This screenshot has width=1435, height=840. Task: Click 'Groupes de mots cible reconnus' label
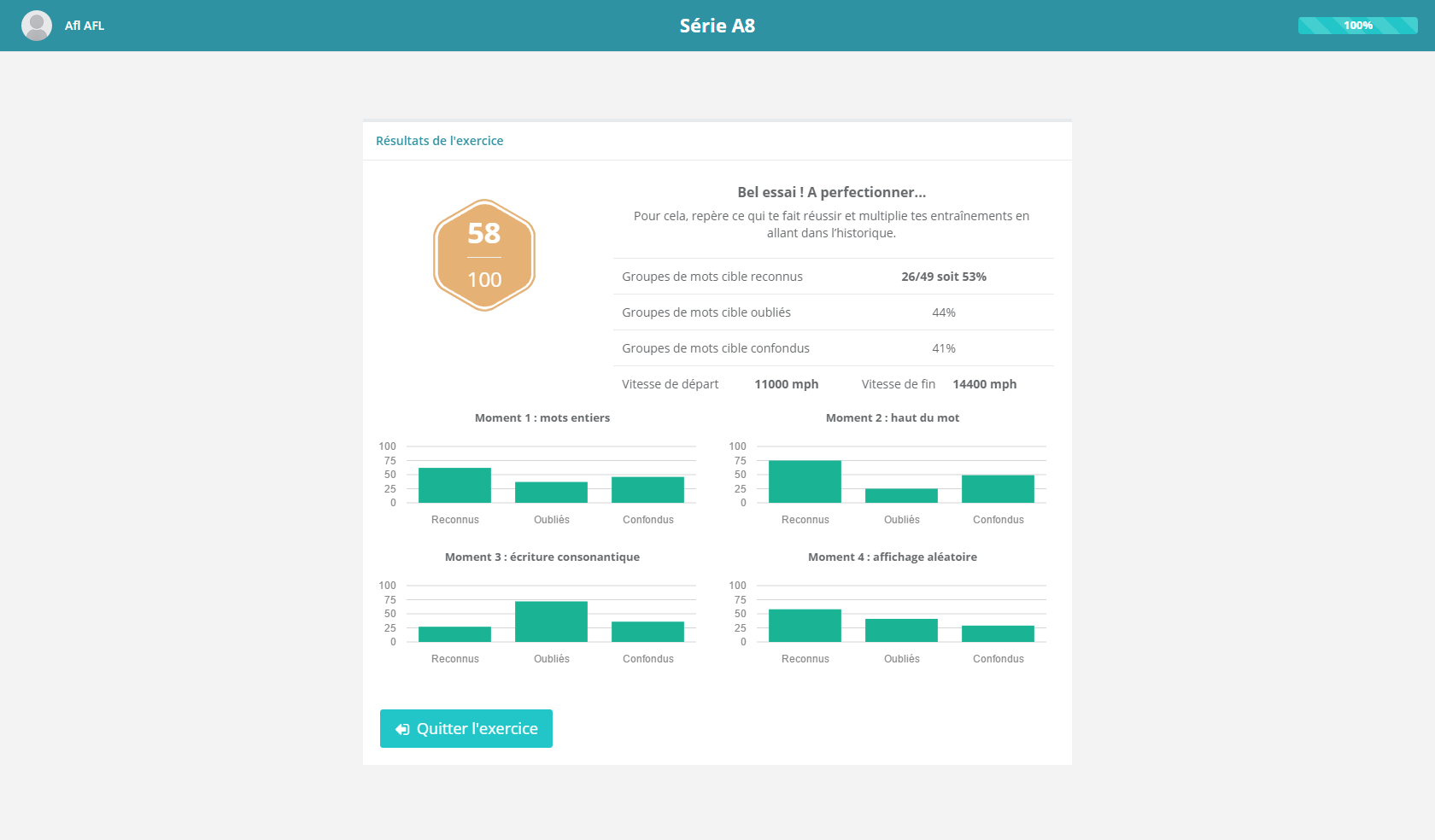coord(712,277)
